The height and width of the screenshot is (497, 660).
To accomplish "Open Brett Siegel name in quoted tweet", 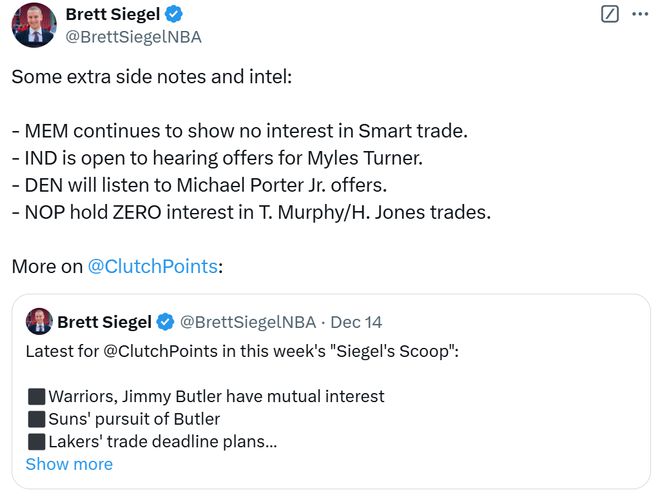I will 104,322.
